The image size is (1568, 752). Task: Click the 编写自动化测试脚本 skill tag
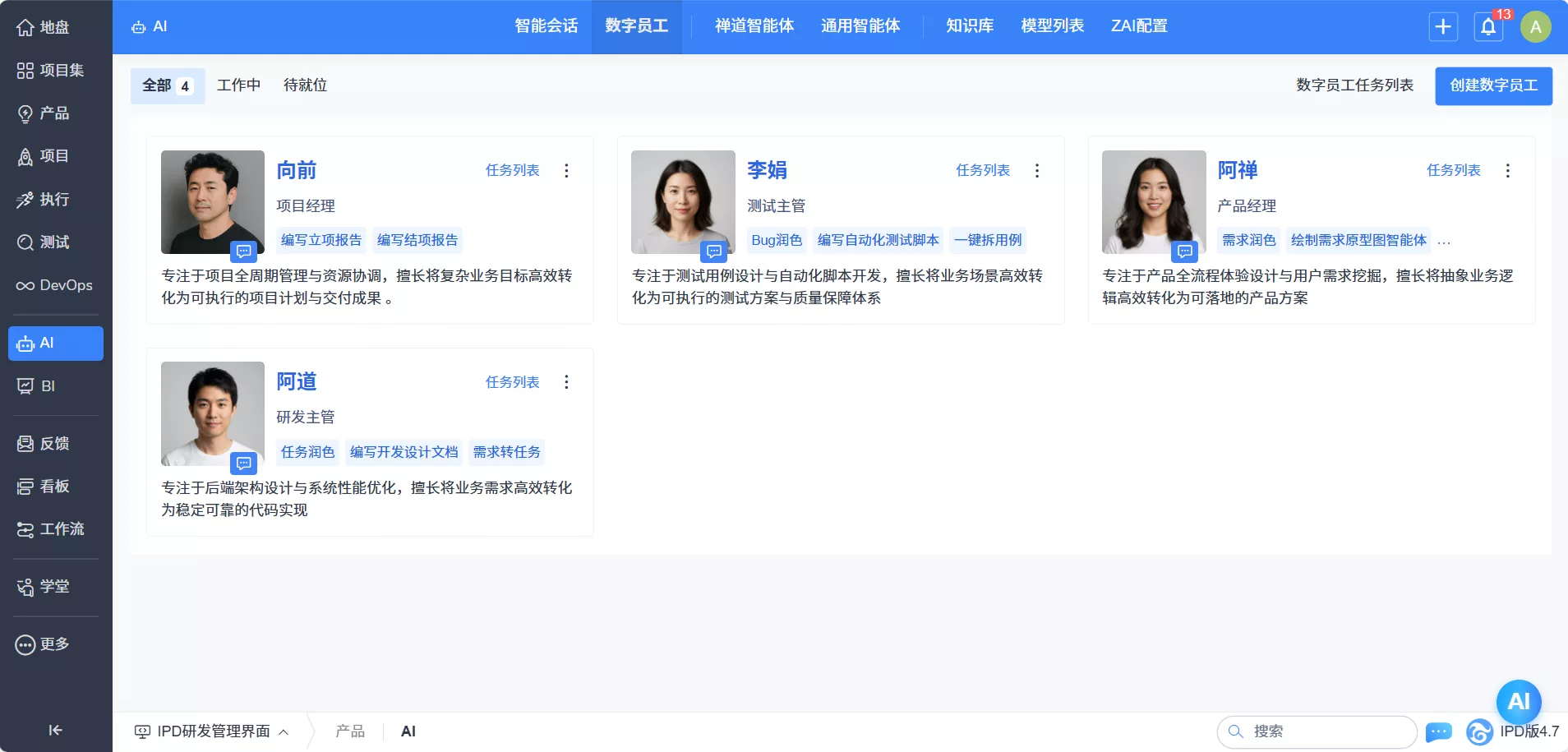[x=878, y=240]
